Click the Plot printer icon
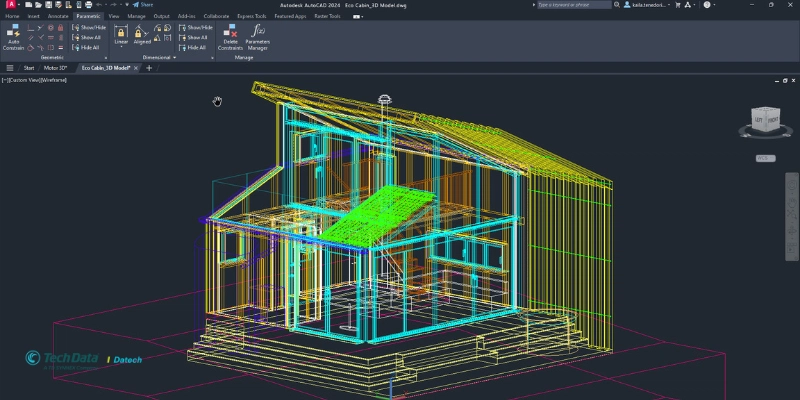This screenshot has height=400, width=800. [88, 5]
